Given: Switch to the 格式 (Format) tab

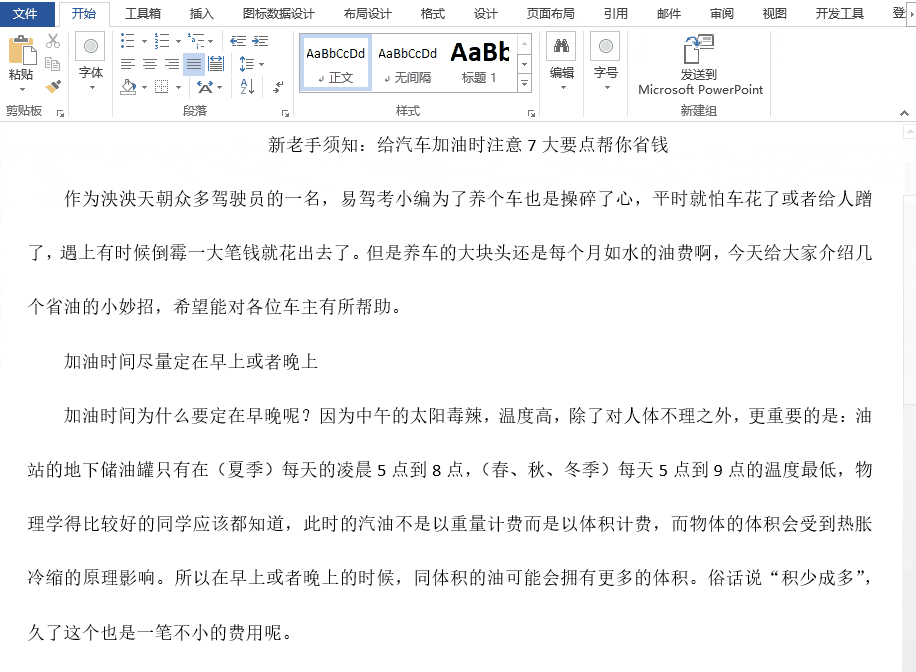Looking at the screenshot, I should point(432,13).
